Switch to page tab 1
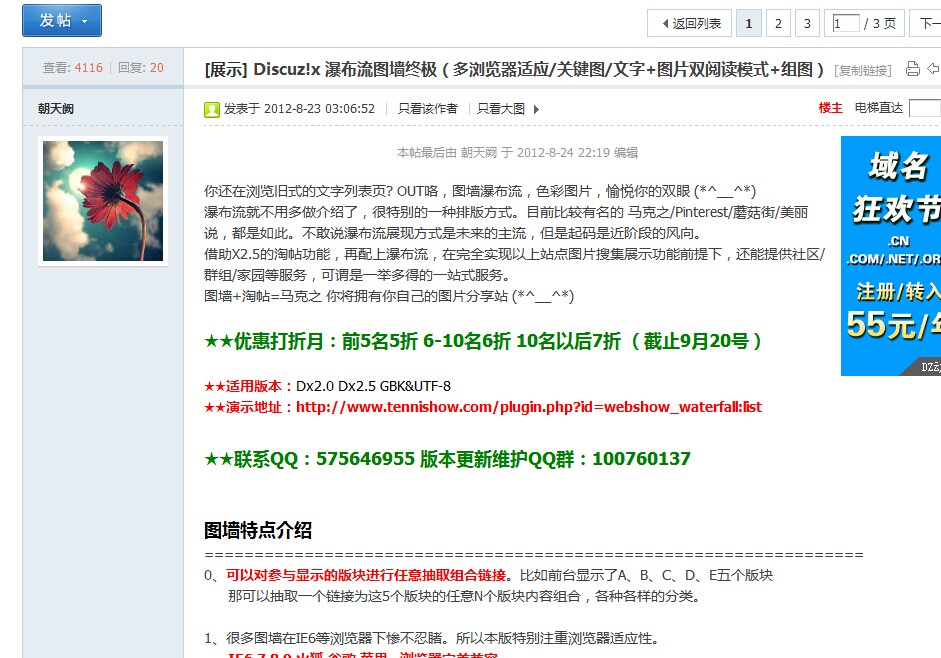The width and height of the screenshot is (941, 658). [749, 22]
